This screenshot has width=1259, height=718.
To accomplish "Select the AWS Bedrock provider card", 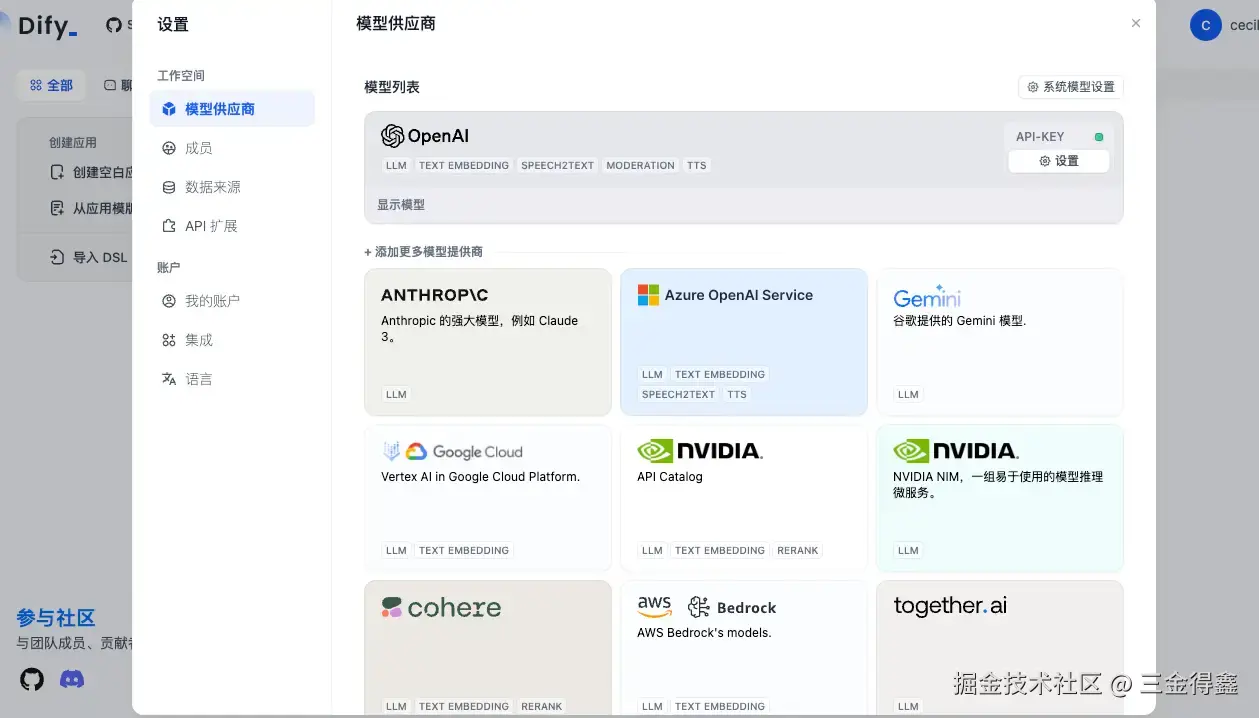I will tap(744, 648).
